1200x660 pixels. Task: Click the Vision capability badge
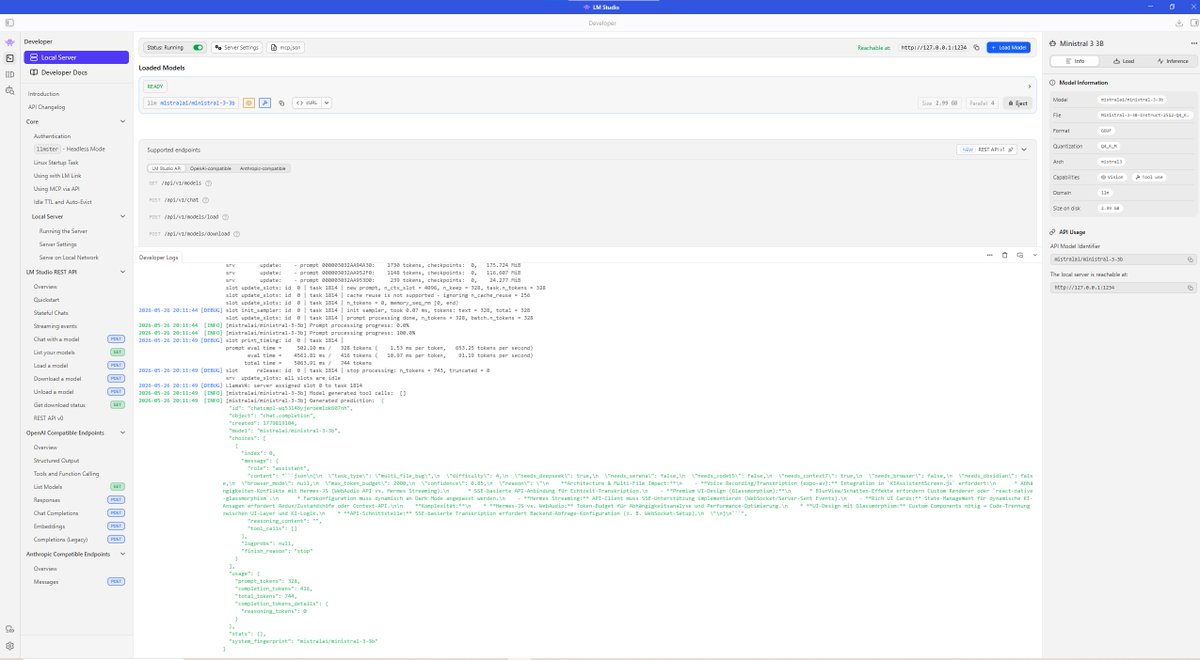[x=1112, y=177]
